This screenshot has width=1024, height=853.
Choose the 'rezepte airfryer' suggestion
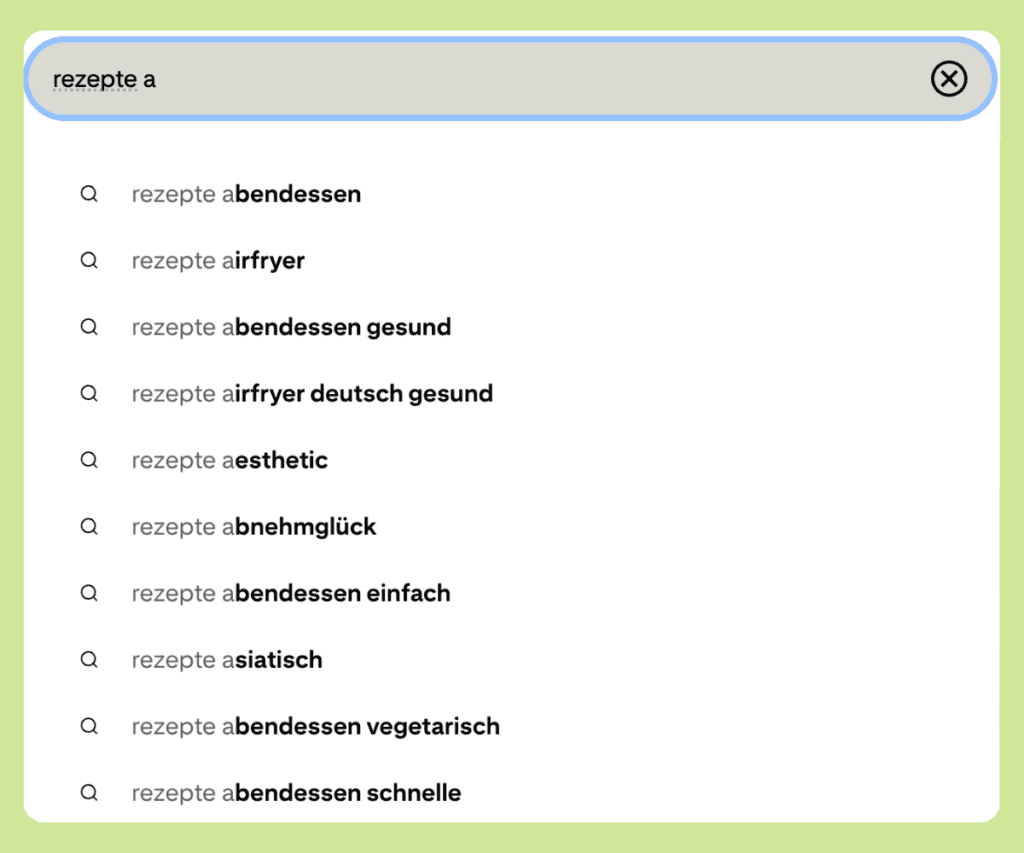tap(218, 261)
